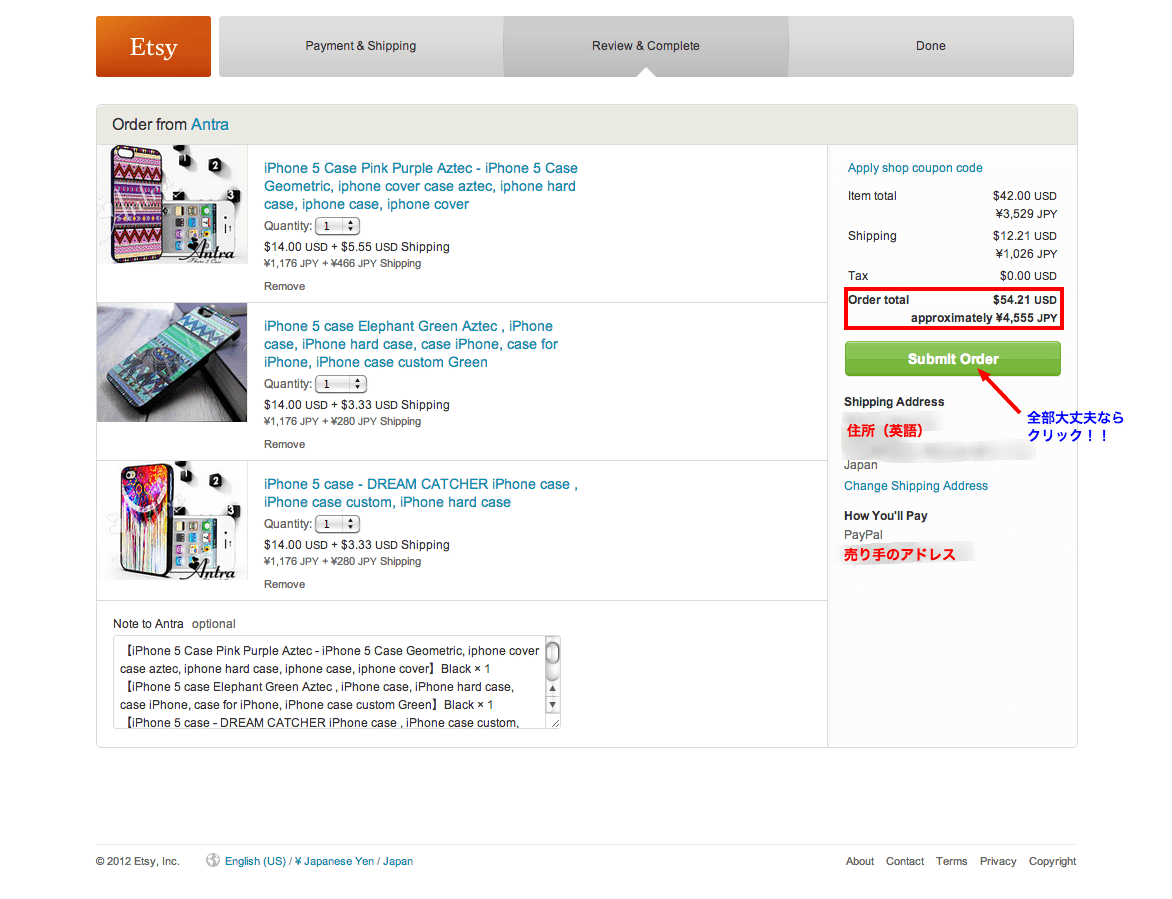This screenshot has width=1172, height=899.
Task: Click the '¥3,529 JPY' item total conversion
Action: [1026, 214]
